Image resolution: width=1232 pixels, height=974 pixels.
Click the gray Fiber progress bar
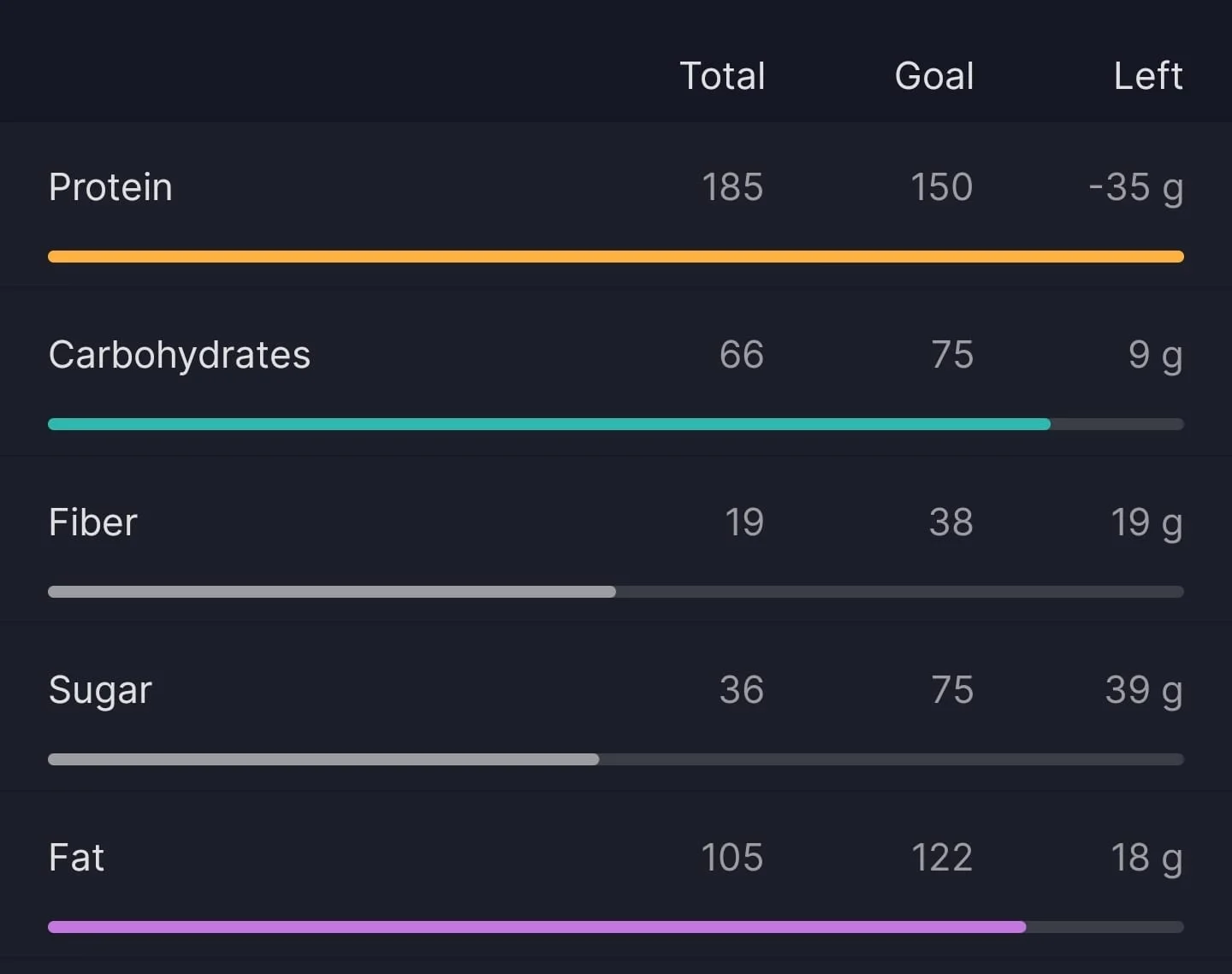tap(616, 592)
